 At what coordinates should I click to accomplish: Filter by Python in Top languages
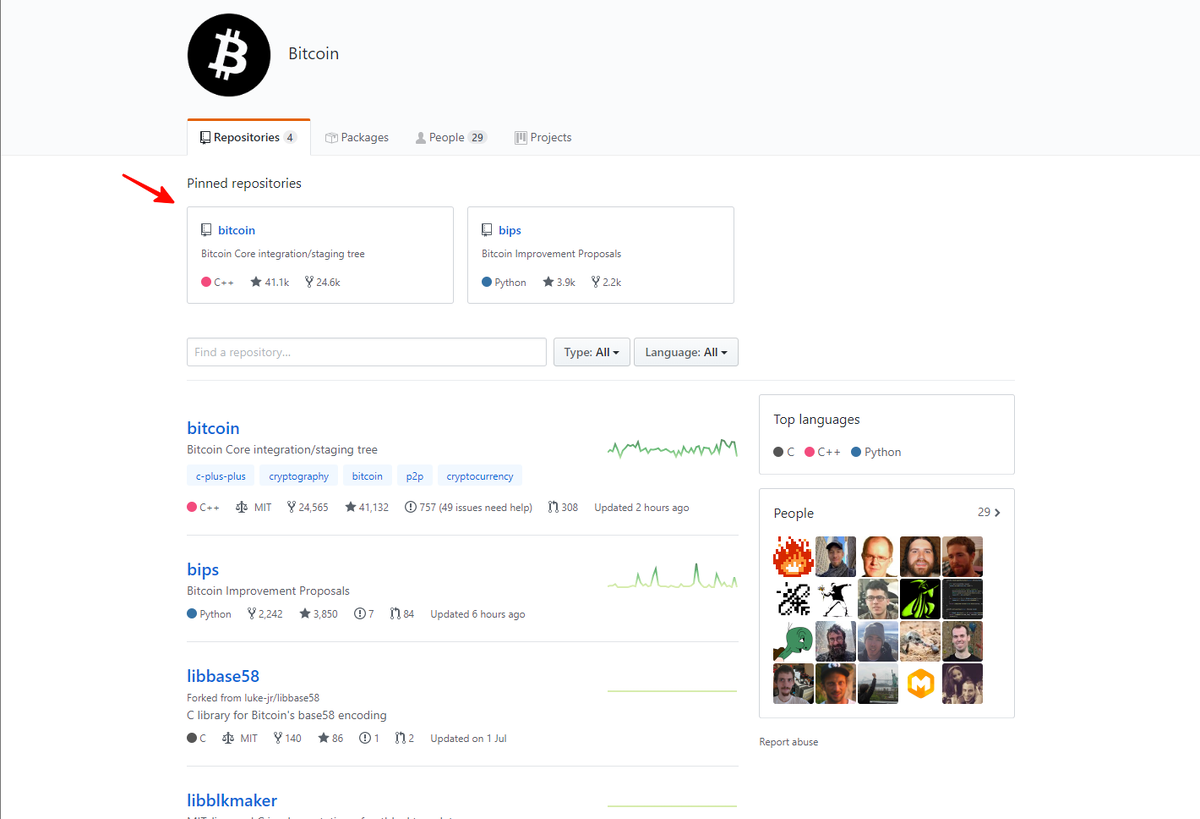point(876,452)
